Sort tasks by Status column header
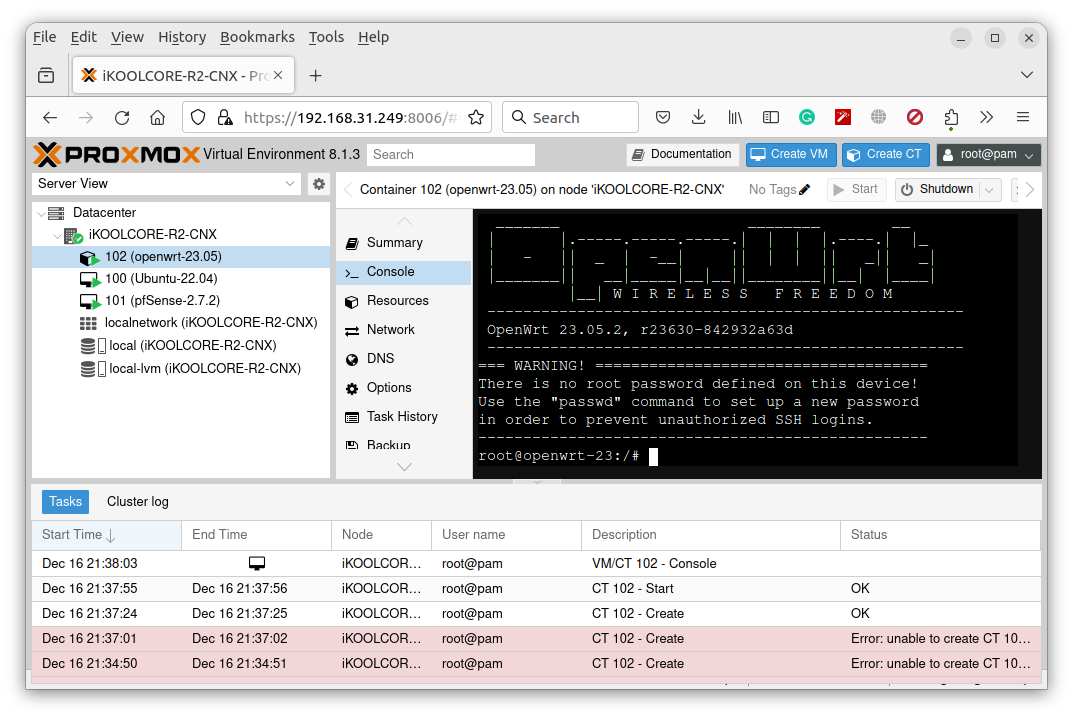1073x718 pixels. coord(940,535)
